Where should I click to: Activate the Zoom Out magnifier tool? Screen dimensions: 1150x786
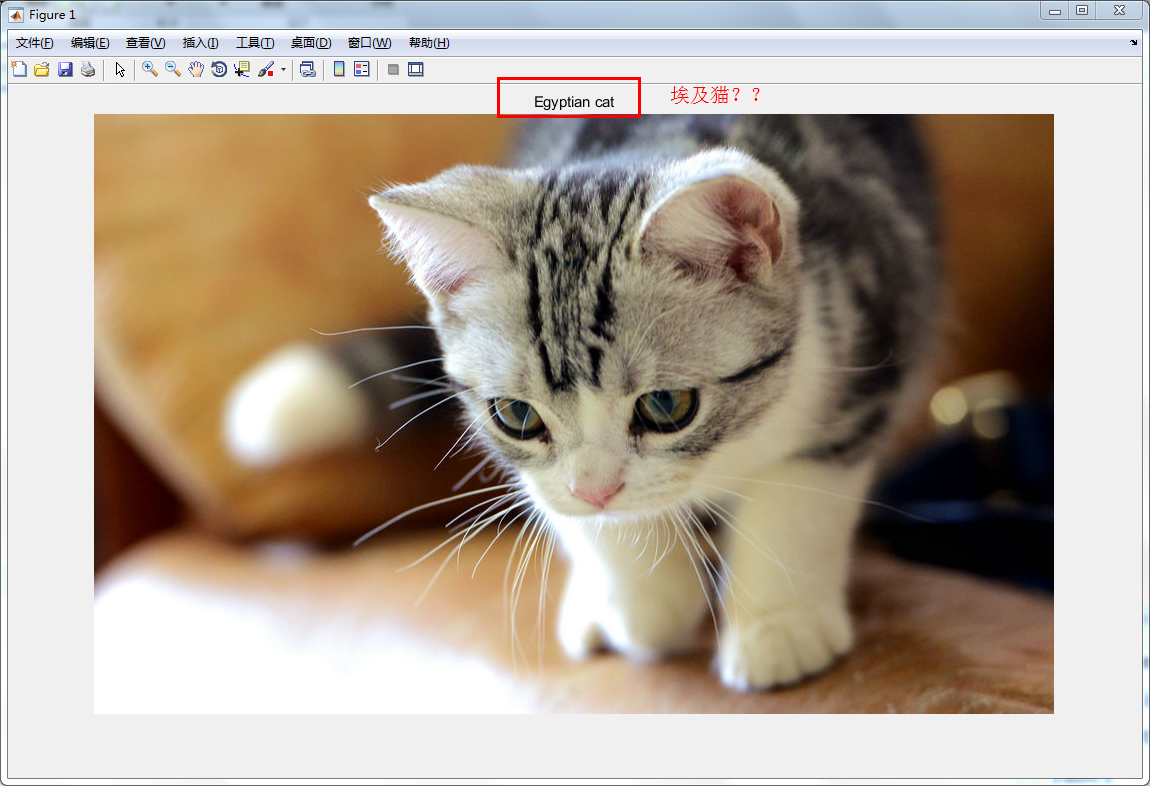tap(173, 69)
